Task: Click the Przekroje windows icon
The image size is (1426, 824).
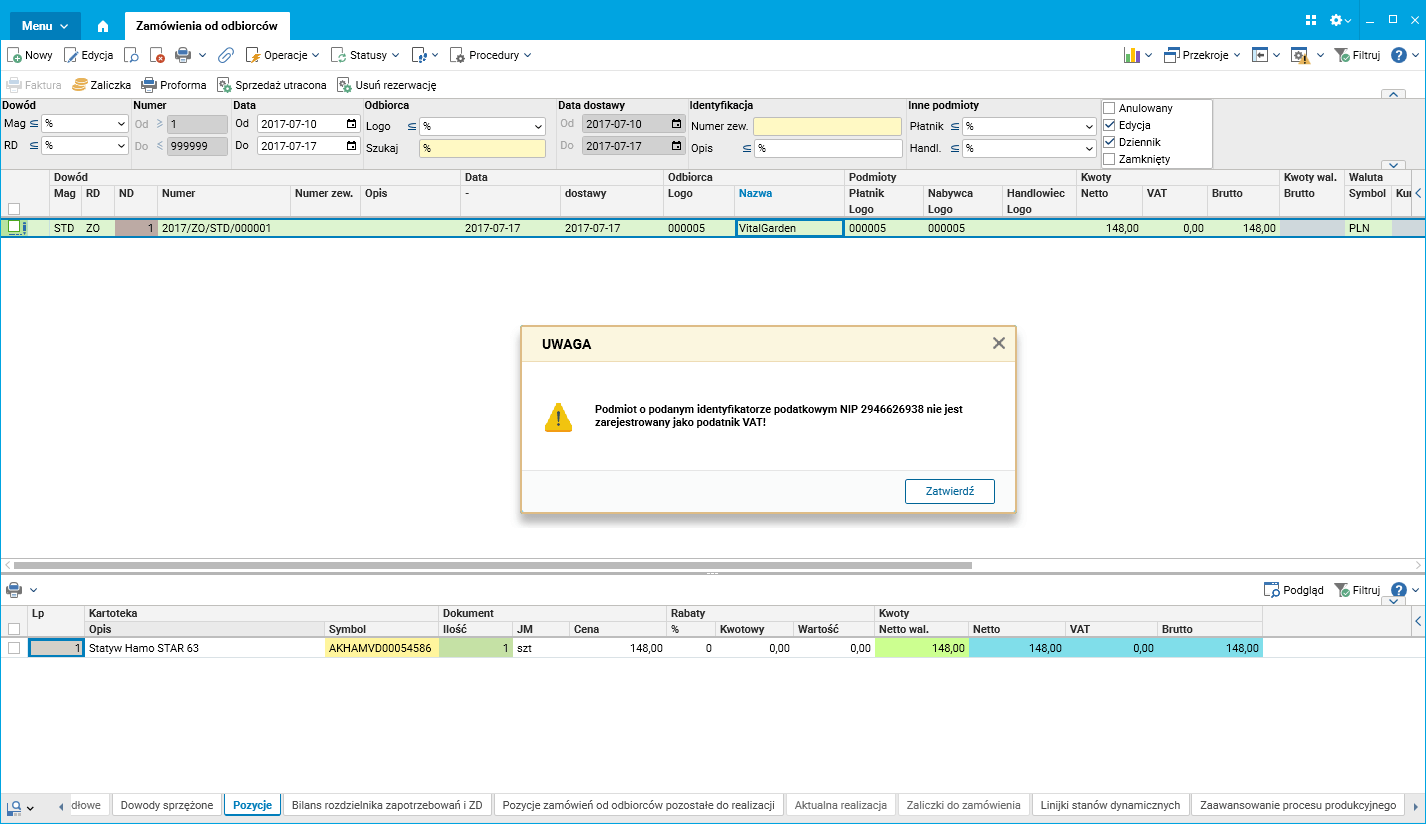Action: point(1171,55)
